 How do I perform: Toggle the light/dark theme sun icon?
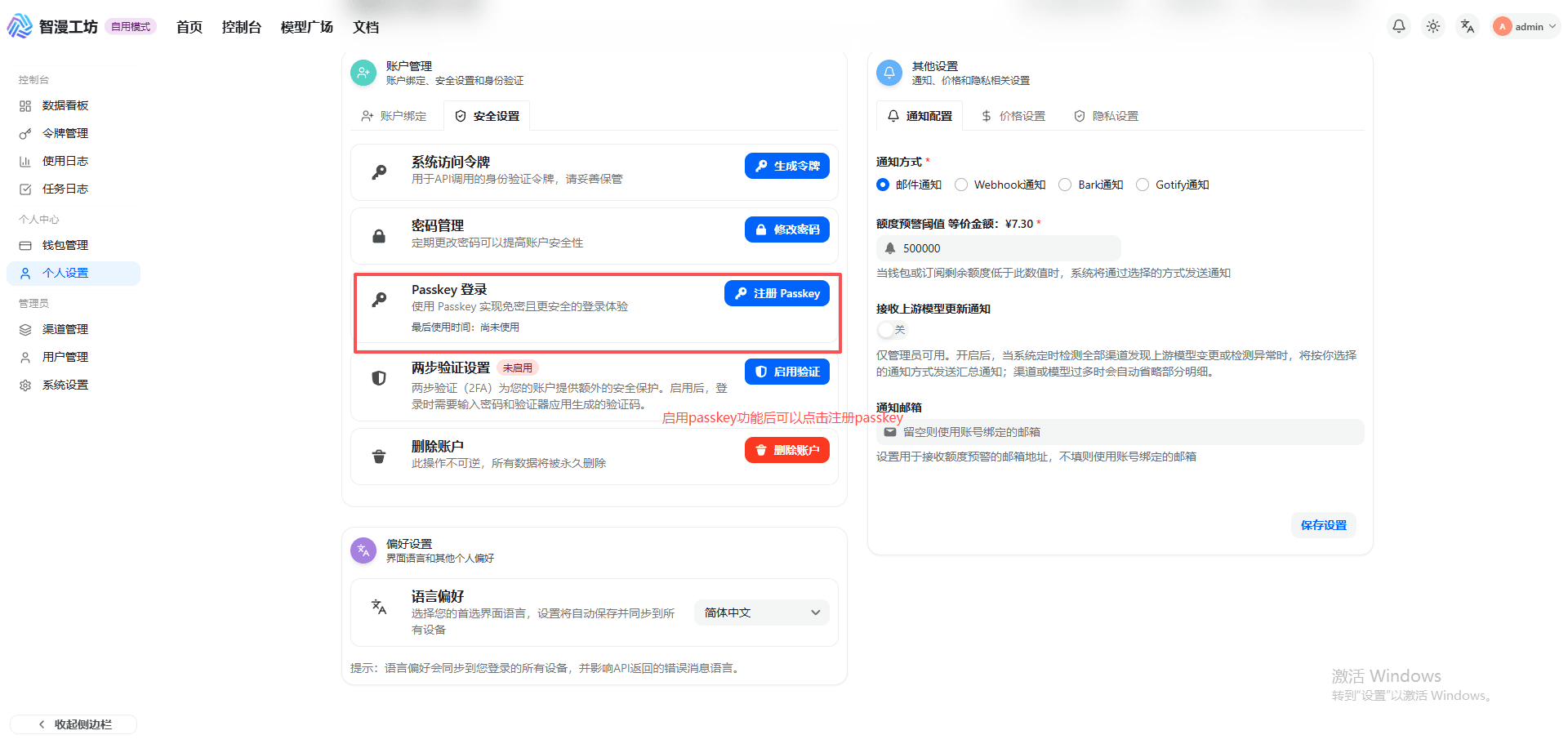point(1433,26)
